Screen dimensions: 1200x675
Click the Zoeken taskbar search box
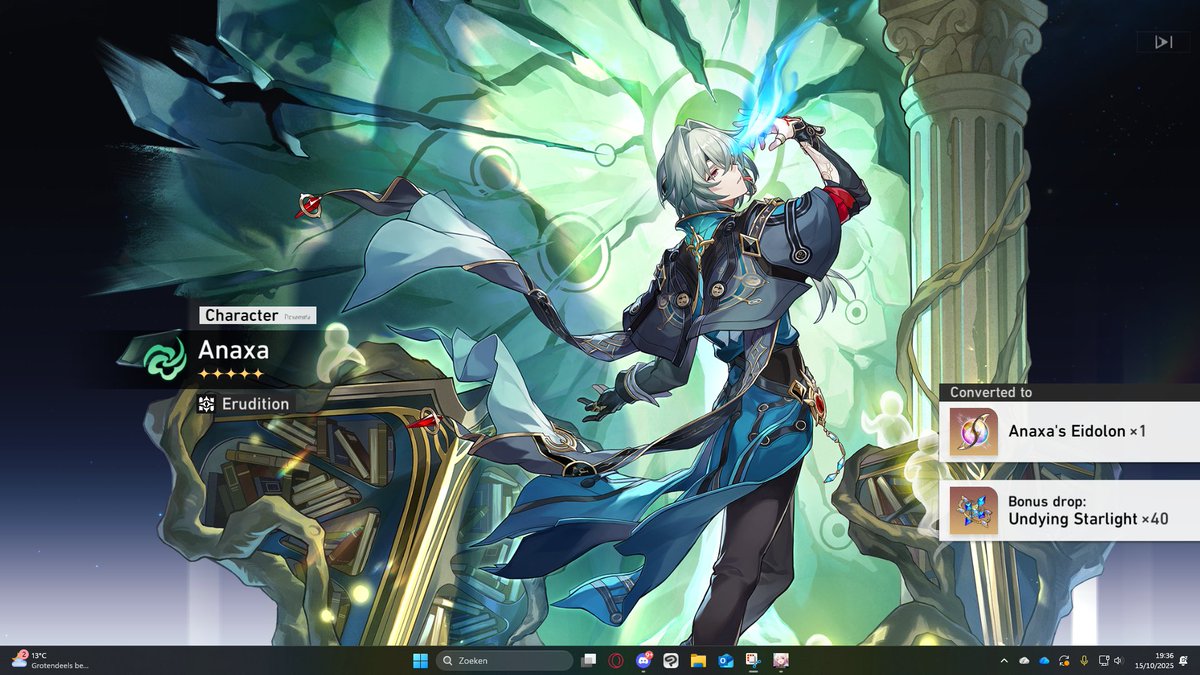(x=504, y=660)
